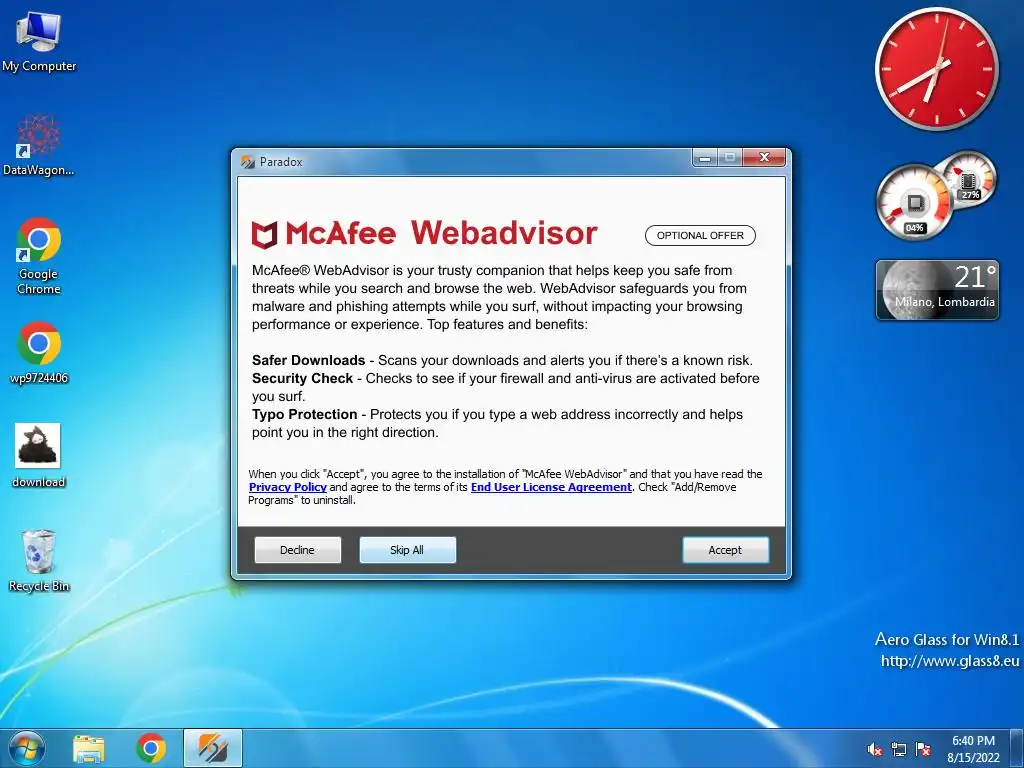Launch Chrome from the taskbar
The image size is (1024, 768).
pos(151,748)
